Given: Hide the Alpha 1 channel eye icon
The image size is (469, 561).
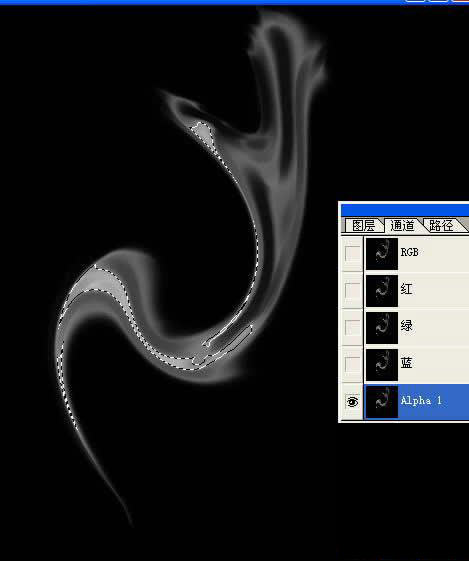Looking at the screenshot, I should pos(352,402).
